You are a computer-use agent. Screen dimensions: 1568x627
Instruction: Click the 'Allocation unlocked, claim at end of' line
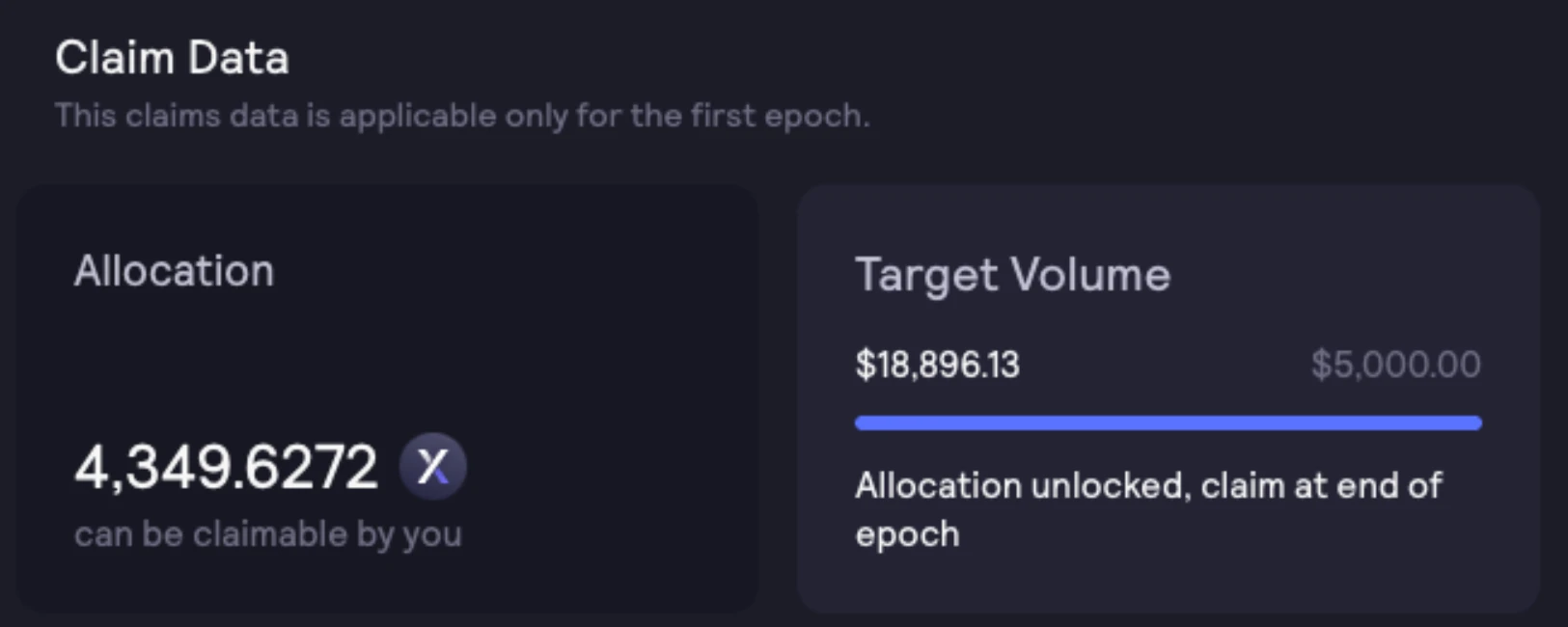[x=1148, y=485]
